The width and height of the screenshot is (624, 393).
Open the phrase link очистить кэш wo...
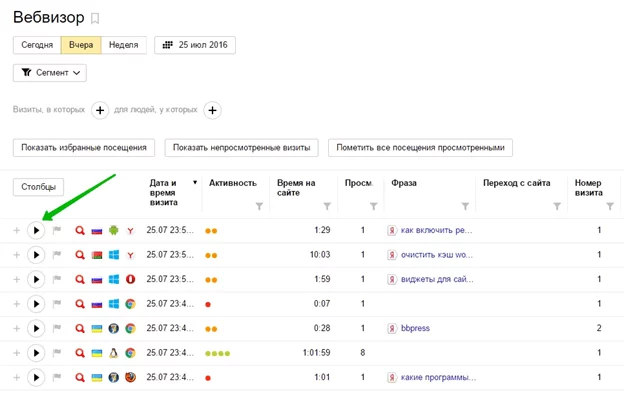(437, 255)
